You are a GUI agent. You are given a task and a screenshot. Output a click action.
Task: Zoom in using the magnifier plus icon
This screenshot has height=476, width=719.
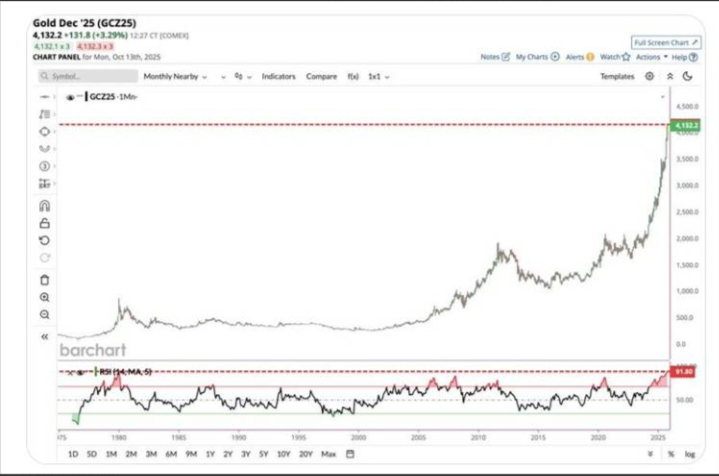point(44,297)
